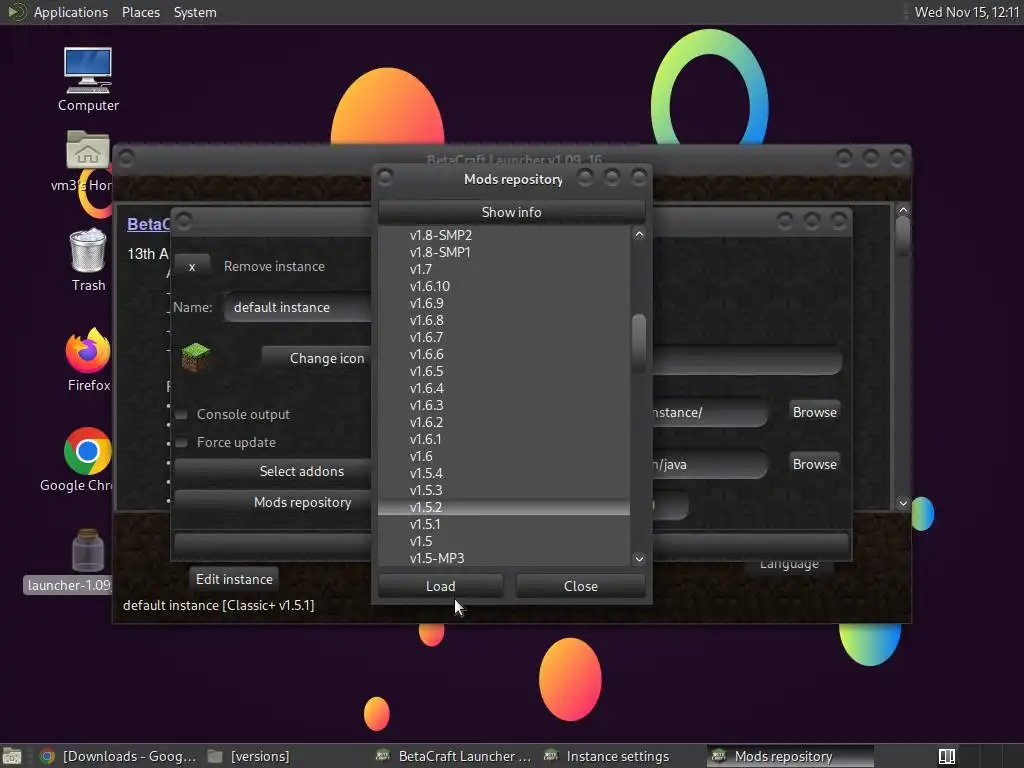Select v1.6.2 in the mod list
This screenshot has height=768, width=1024.
(x=504, y=422)
